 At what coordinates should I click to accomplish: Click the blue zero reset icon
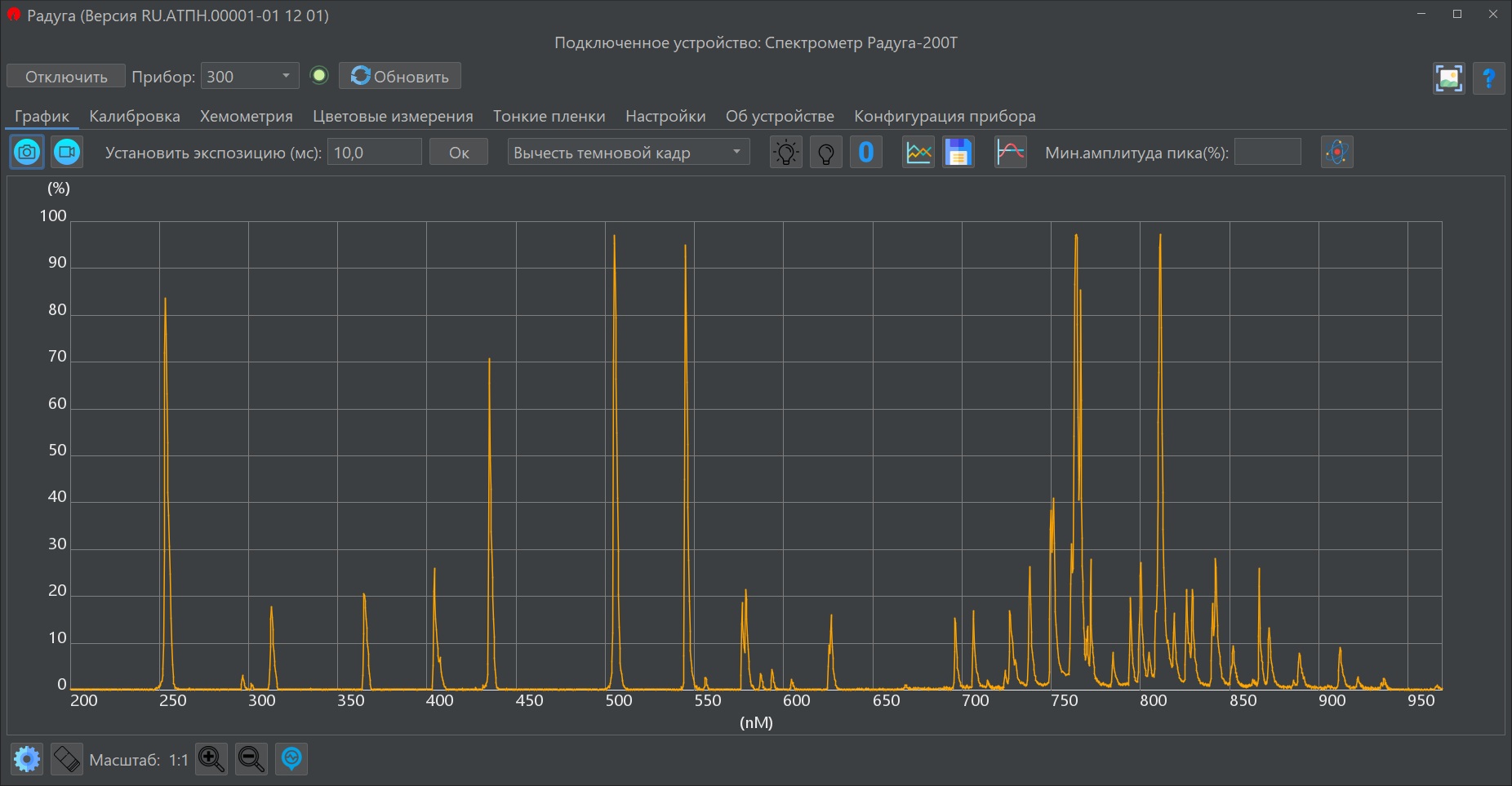click(x=865, y=153)
